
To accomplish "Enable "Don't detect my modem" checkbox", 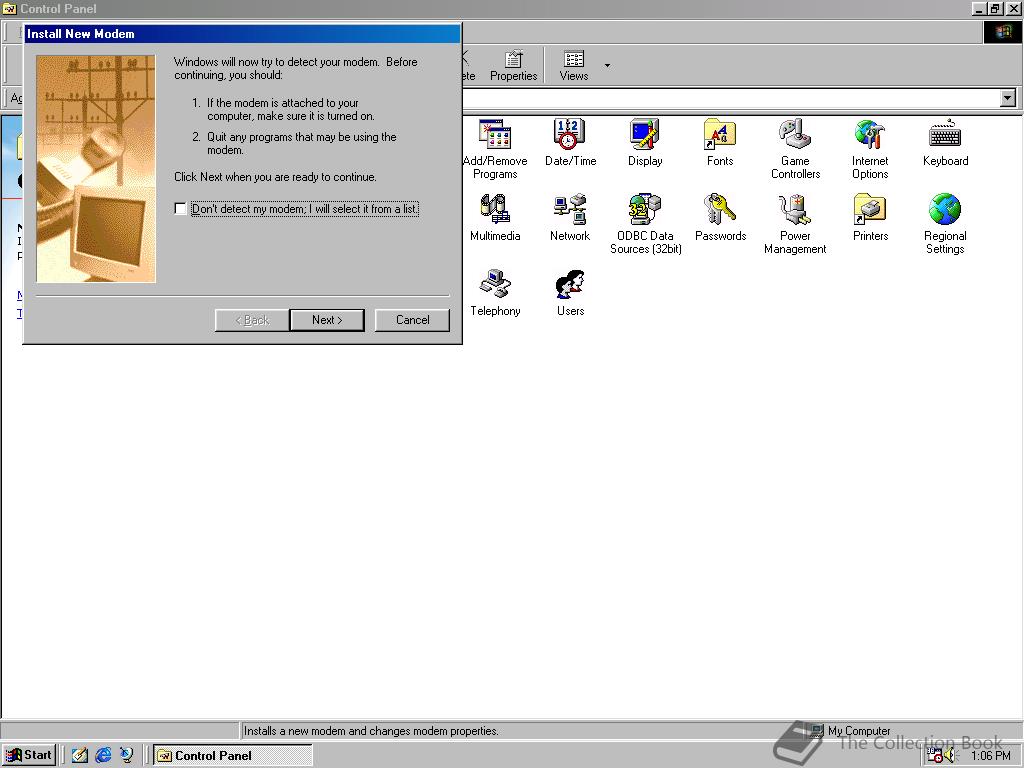I will coord(181,208).
